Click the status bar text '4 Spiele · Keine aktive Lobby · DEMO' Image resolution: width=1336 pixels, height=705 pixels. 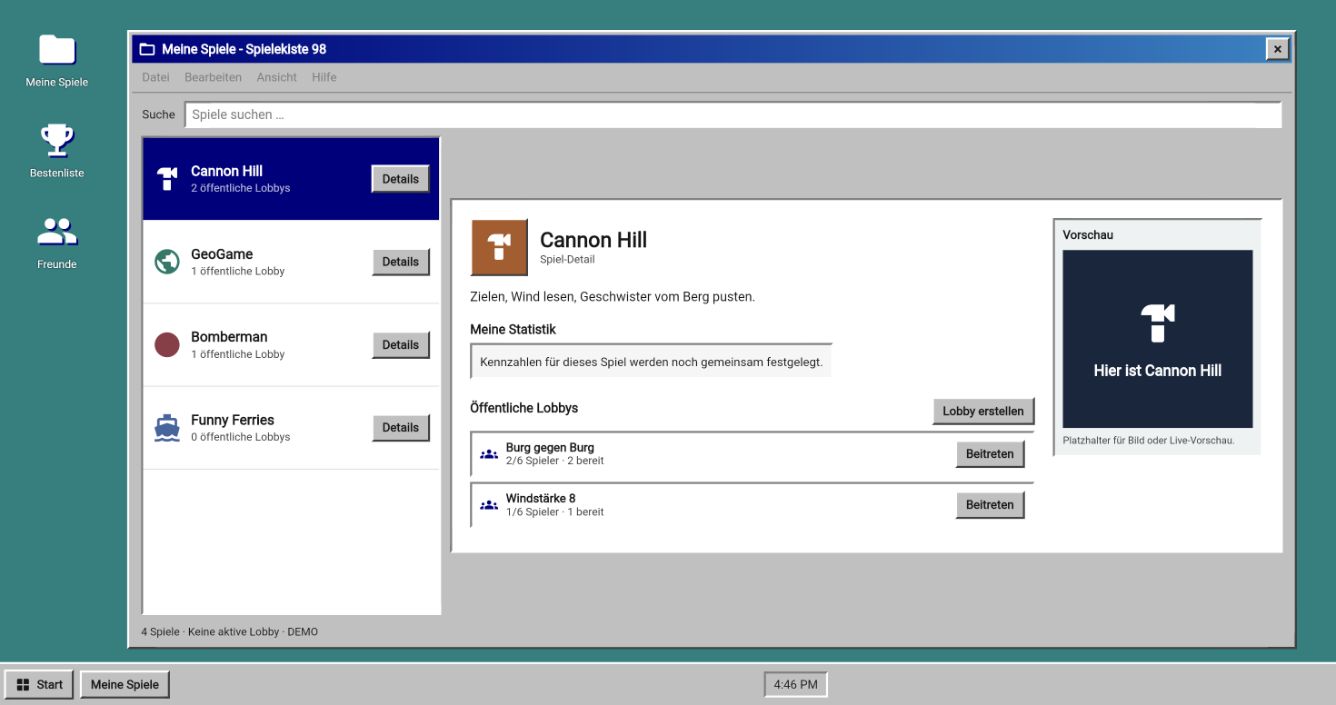230,632
